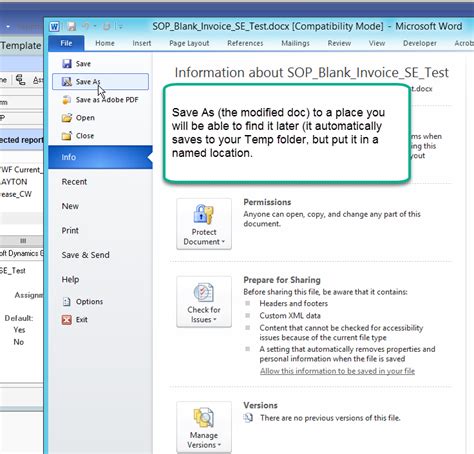Click the Adobe PDF icon in menu
Image resolution: width=474 pixels, height=454 pixels.
[67, 100]
